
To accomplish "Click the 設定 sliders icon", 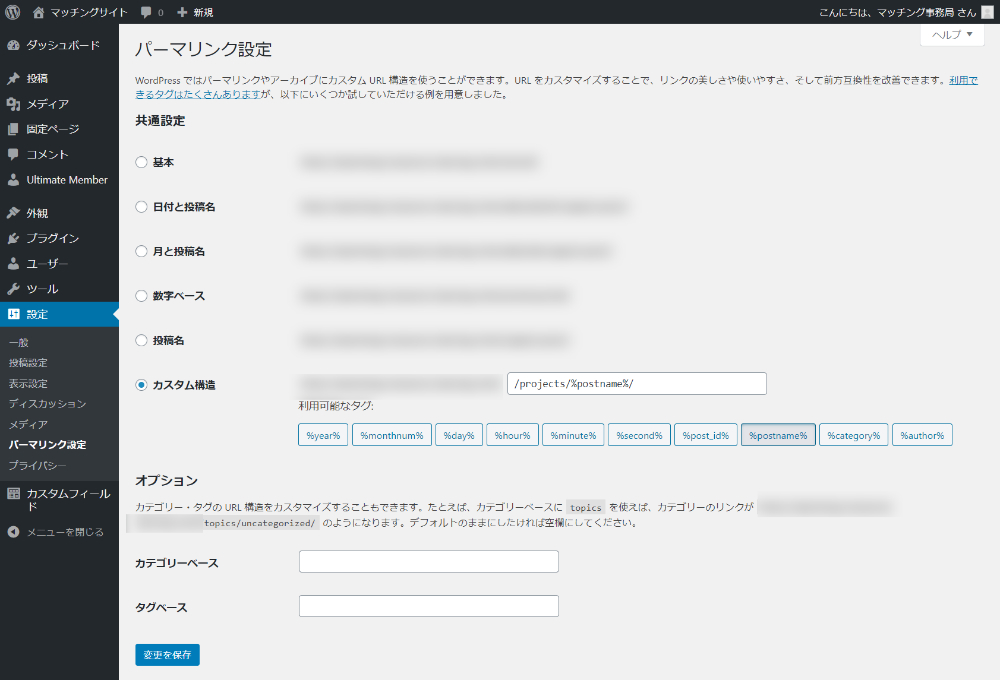I will pyautogui.click(x=13, y=314).
